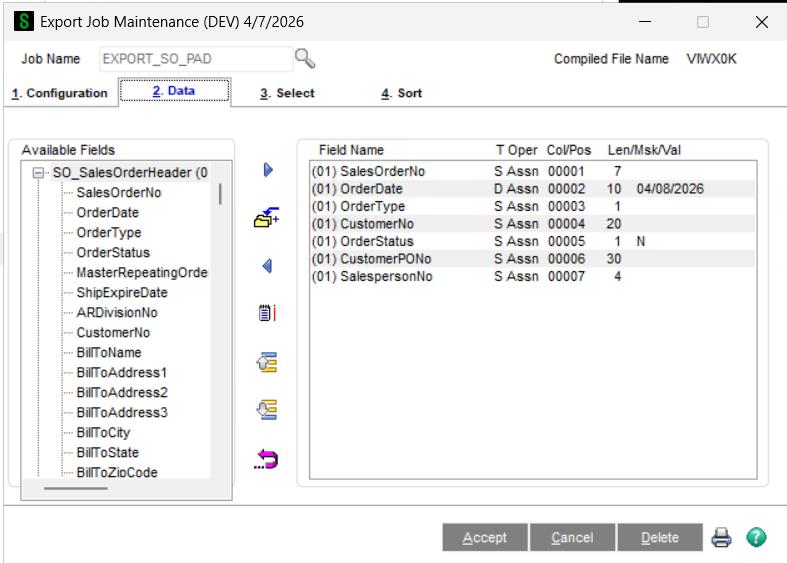Click the Available Fields vertical scrollbar thumb

coord(220,194)
